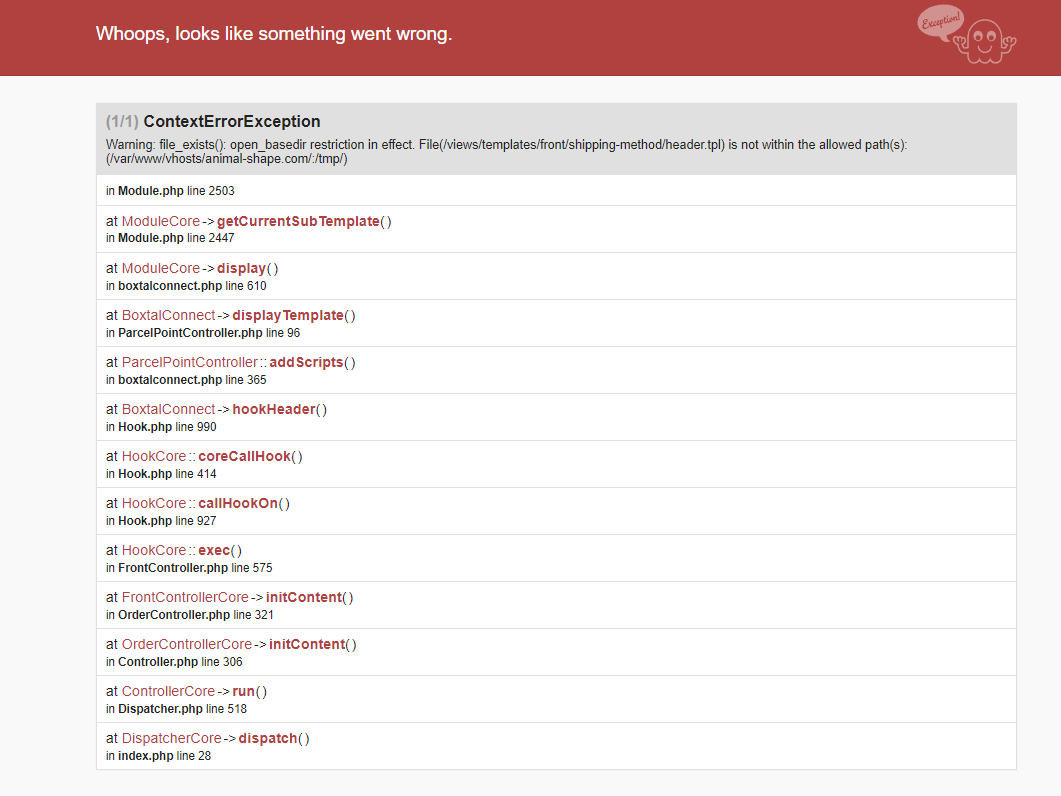1061x796 pixels.
Task: Click the OrderControllerCore class name
Action: coord(187,644)
